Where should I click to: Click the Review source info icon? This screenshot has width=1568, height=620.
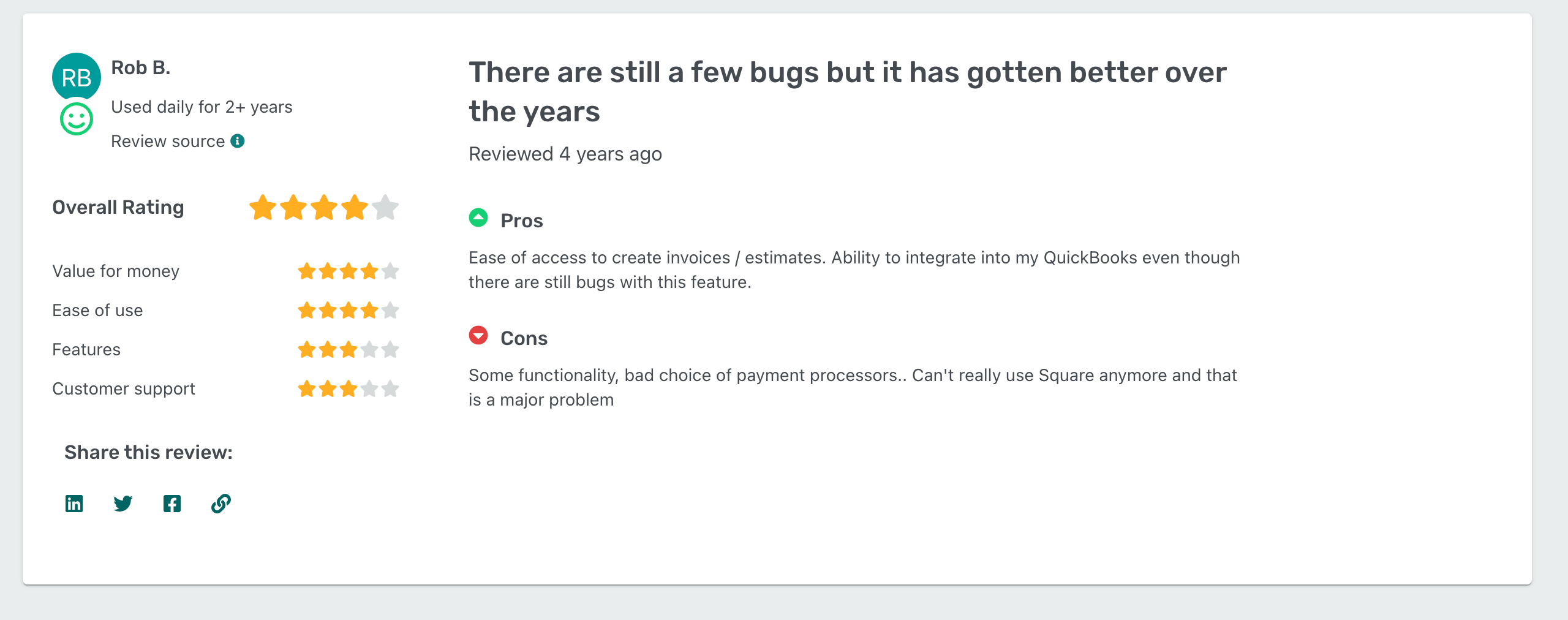(x=238, y=141)
